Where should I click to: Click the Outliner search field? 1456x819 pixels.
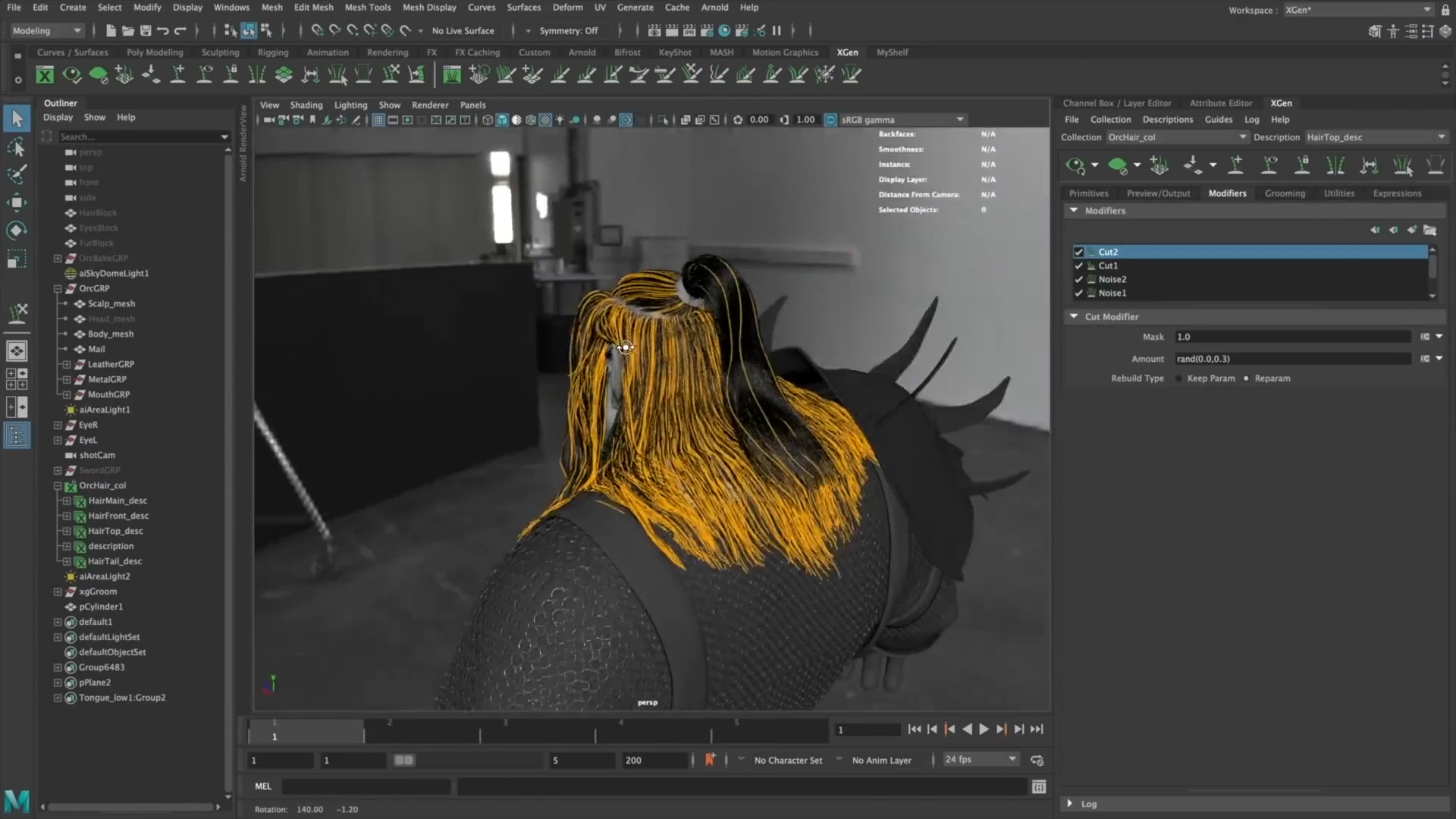pyautogui.click(x=144, y=137)
